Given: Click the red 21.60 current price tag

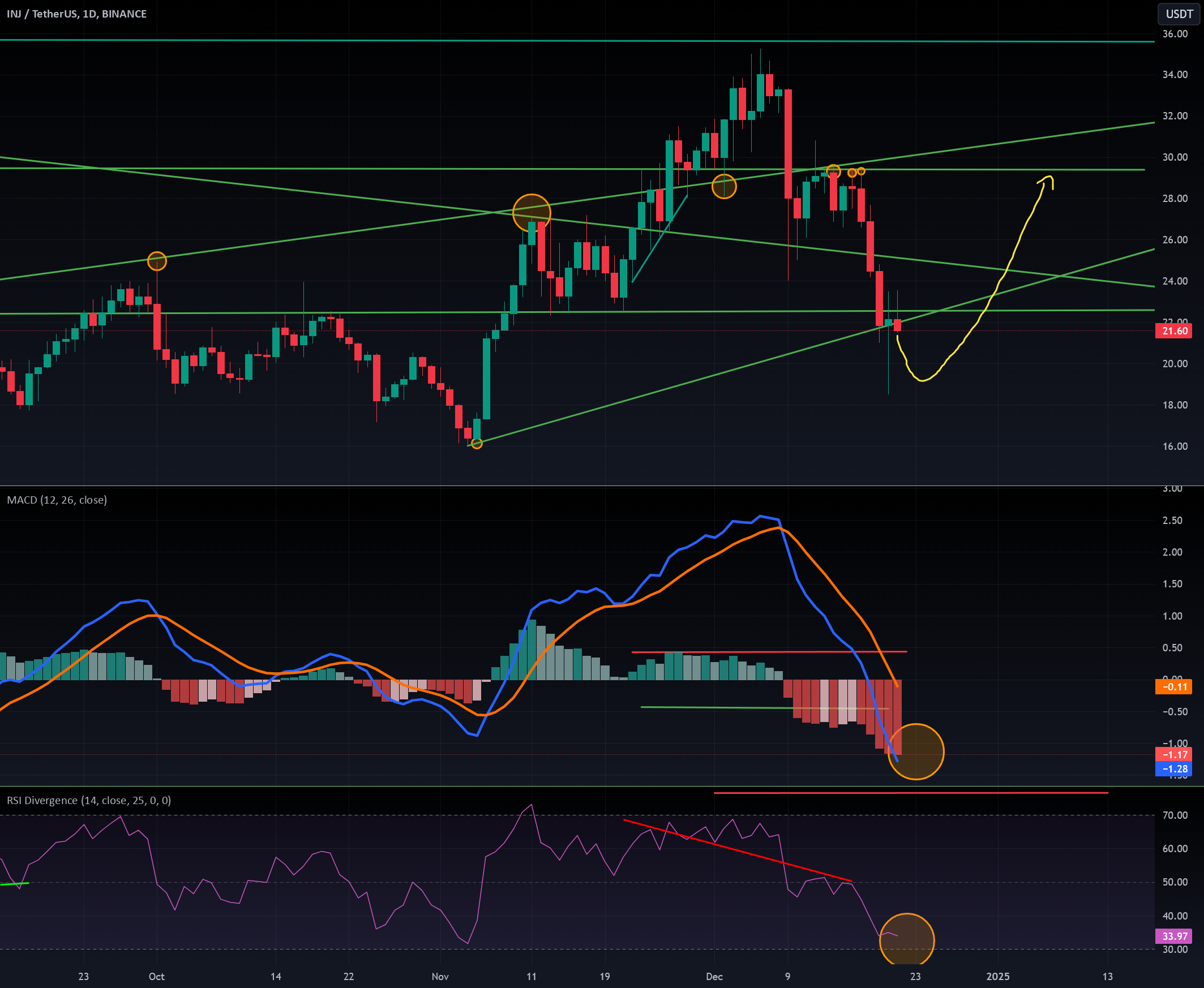Looking at the screenshot, I should coord(1173,330).
